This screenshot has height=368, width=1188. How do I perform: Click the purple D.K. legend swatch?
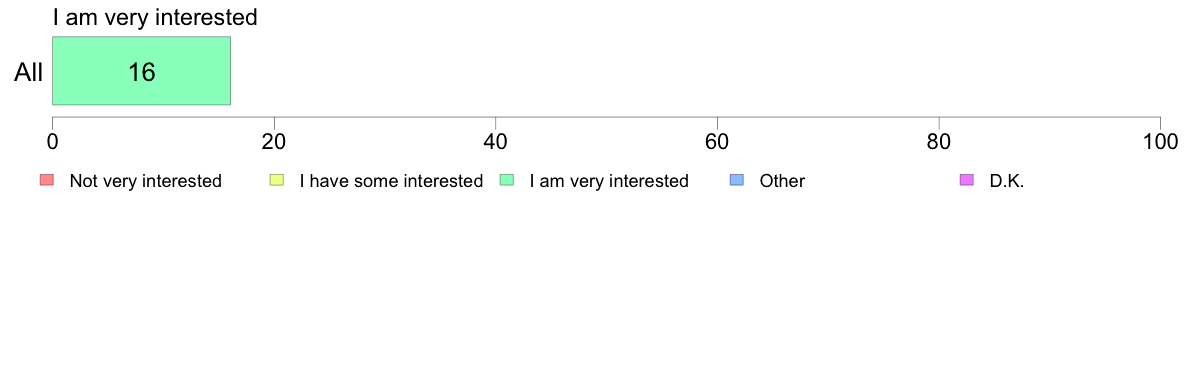coord(967,180)
